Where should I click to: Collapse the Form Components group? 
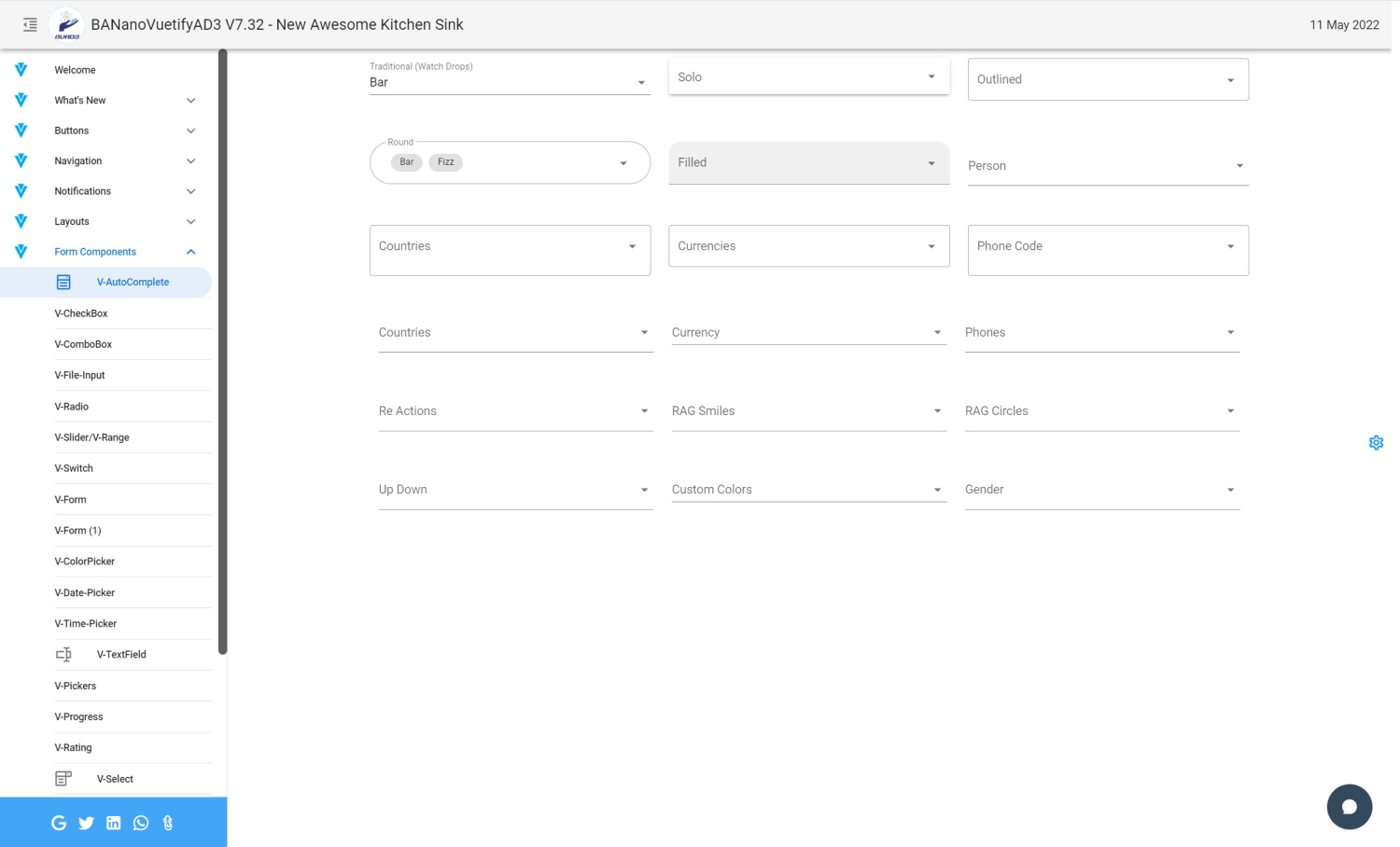tap(190, 252)
